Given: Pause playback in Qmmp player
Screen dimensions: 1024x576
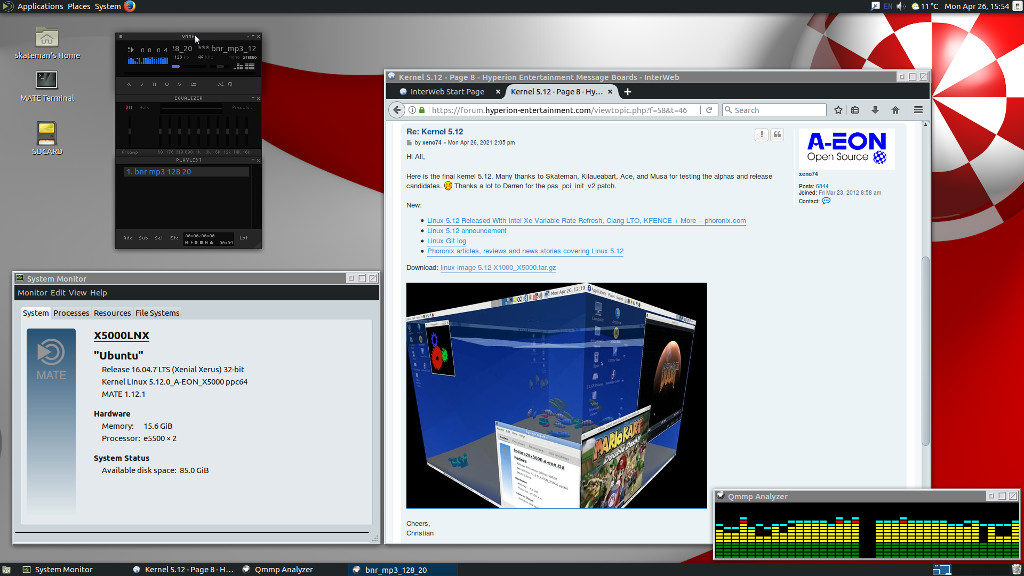Looking at the screenshot, I should [x=154, y=84].
